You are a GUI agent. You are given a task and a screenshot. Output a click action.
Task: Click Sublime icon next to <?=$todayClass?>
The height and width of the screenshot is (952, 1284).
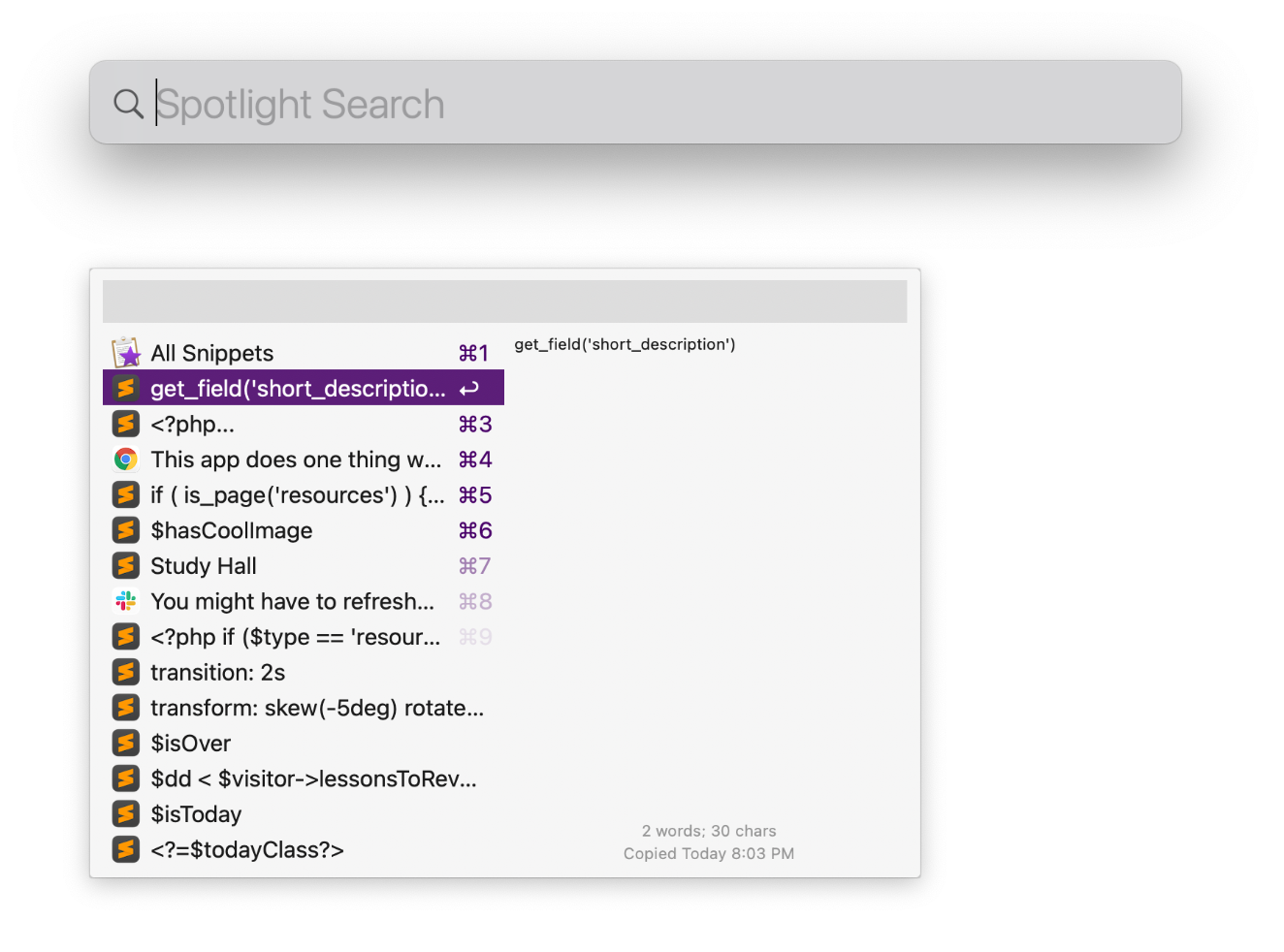126,849
